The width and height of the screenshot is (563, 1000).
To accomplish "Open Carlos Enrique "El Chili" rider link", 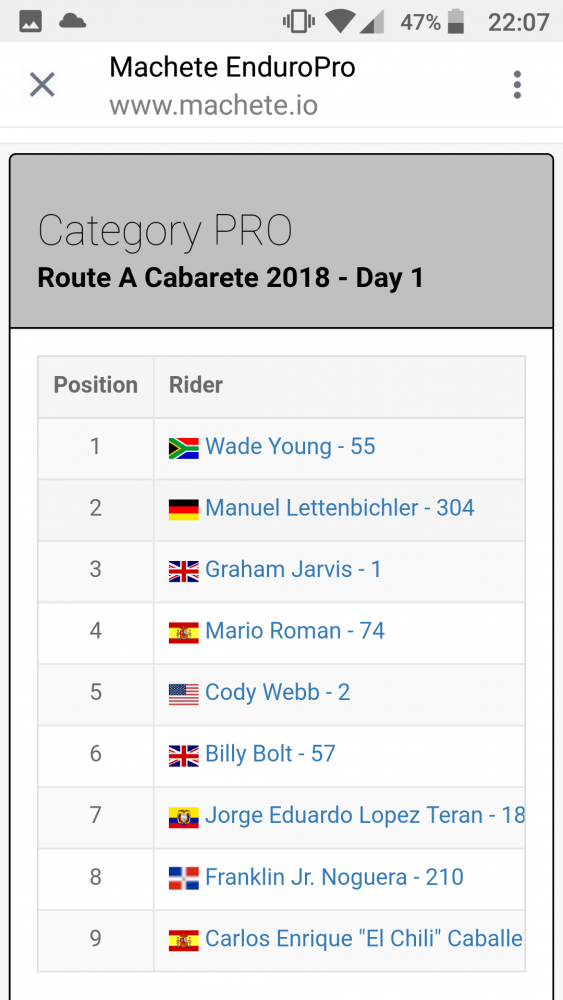I will 365,939.
